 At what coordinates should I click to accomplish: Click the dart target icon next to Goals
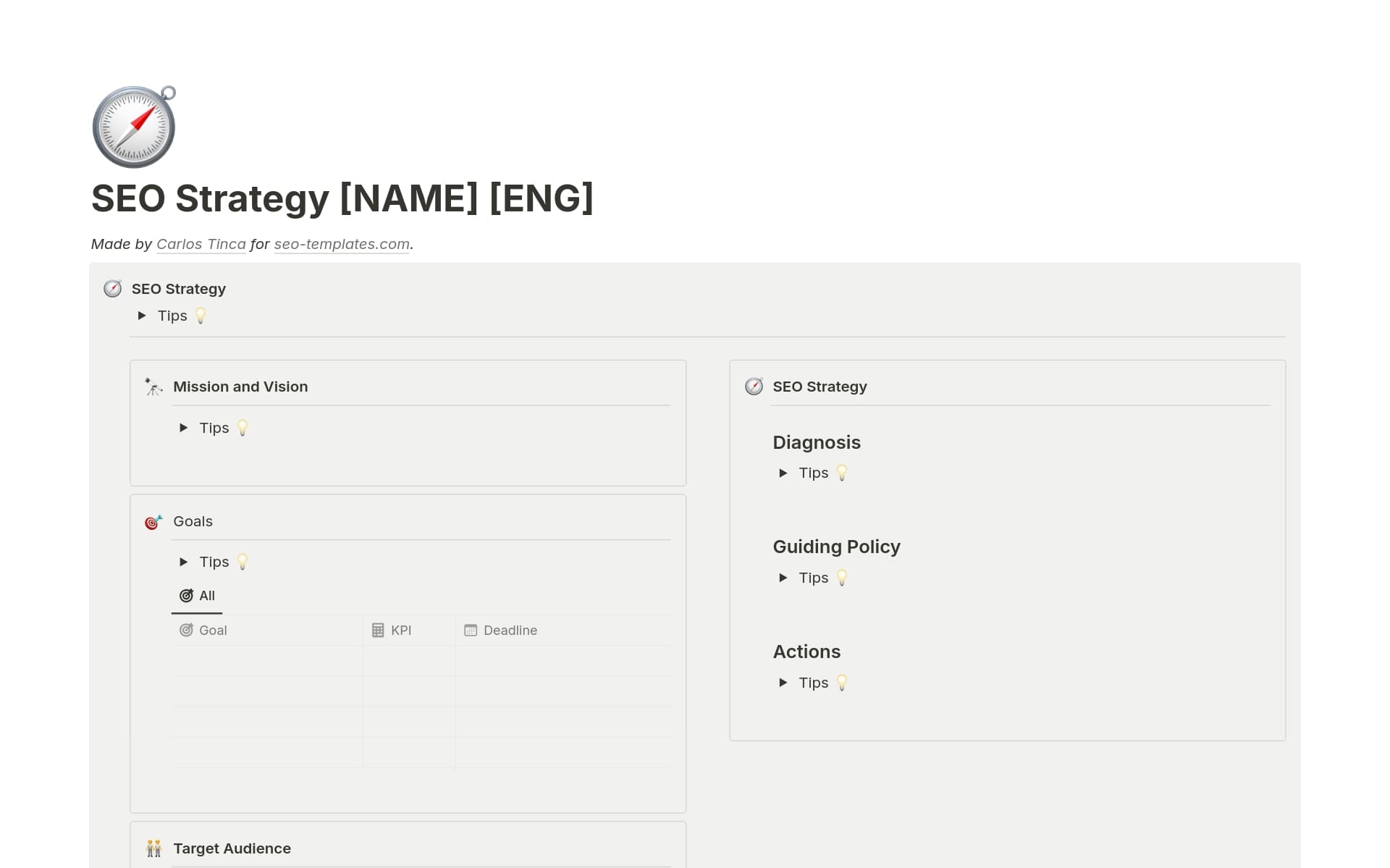[153, 521]
